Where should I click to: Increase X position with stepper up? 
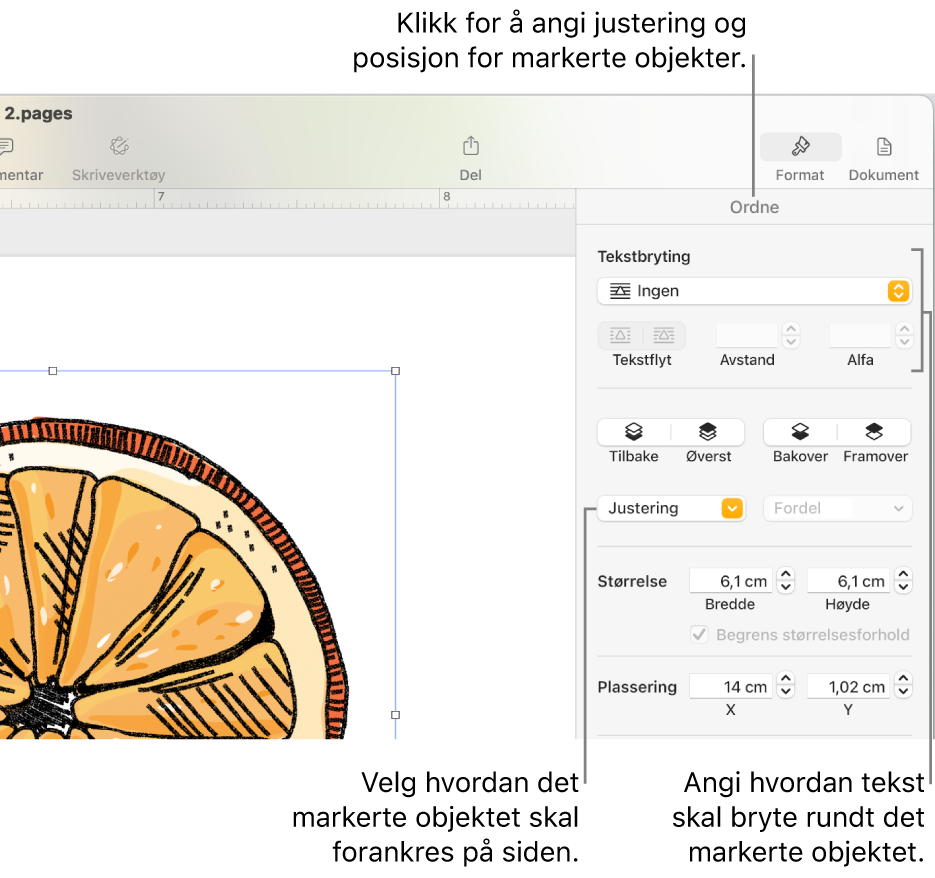pos(786,679)
